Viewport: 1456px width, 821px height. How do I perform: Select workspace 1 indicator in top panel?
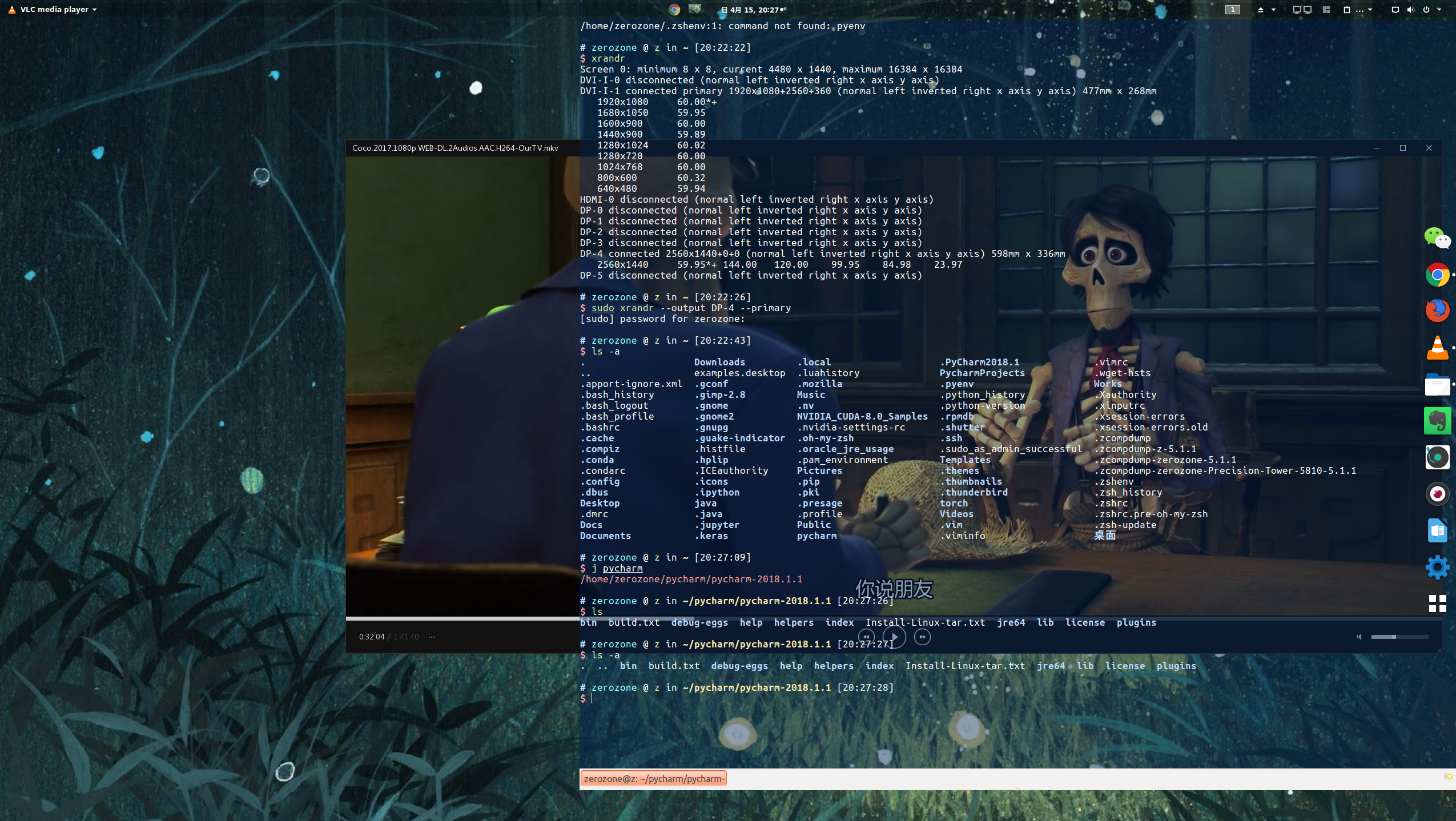[x=1233, y=9]
